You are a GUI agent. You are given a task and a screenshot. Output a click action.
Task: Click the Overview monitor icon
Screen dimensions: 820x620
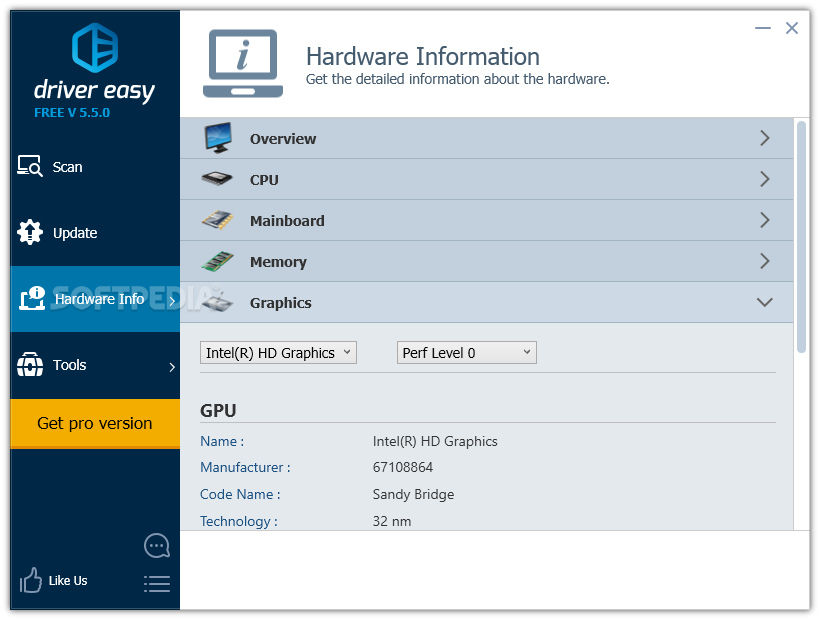[x=218, y=137]
